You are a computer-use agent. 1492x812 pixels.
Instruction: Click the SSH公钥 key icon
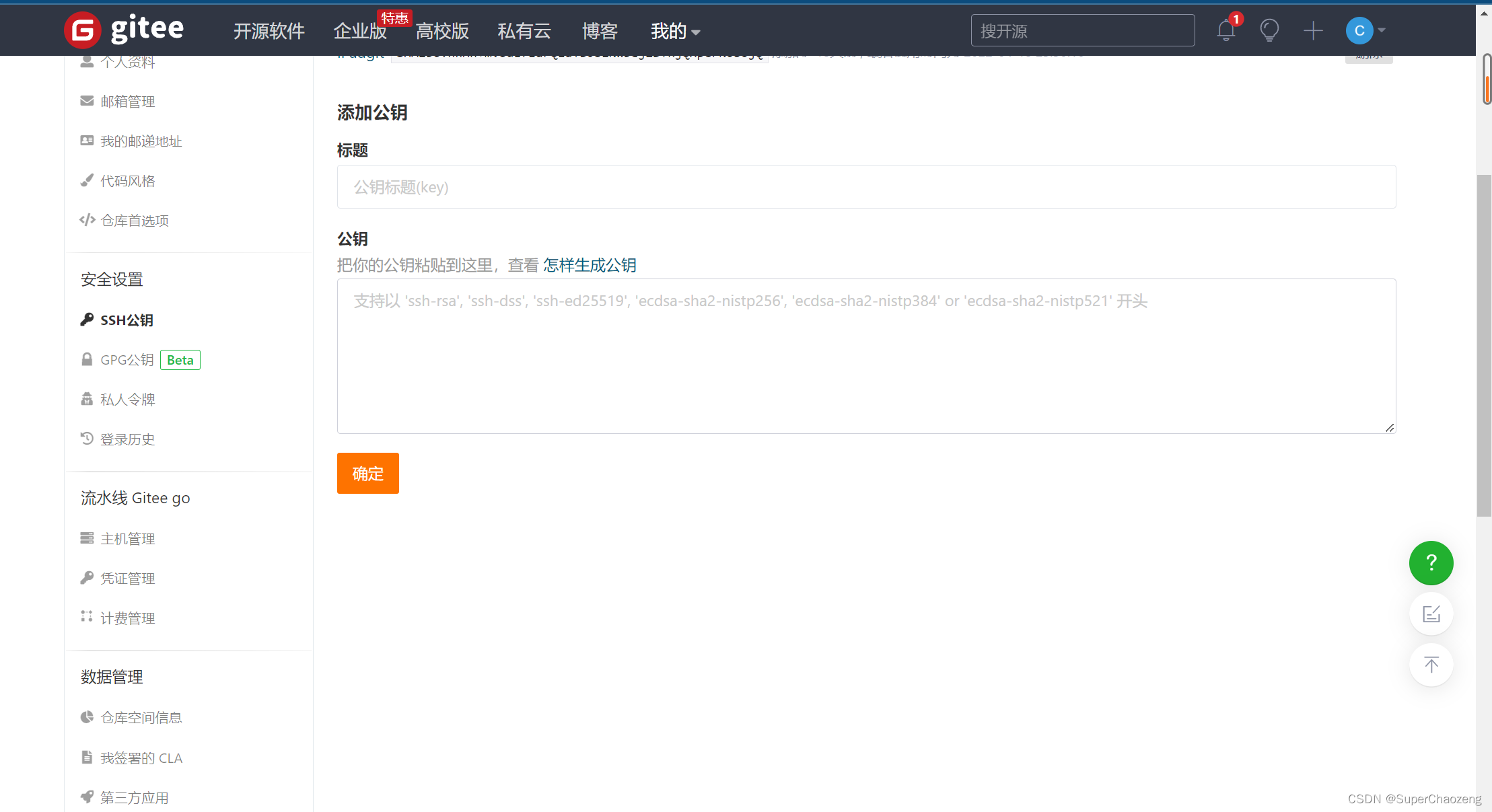[x=87, y=320]
